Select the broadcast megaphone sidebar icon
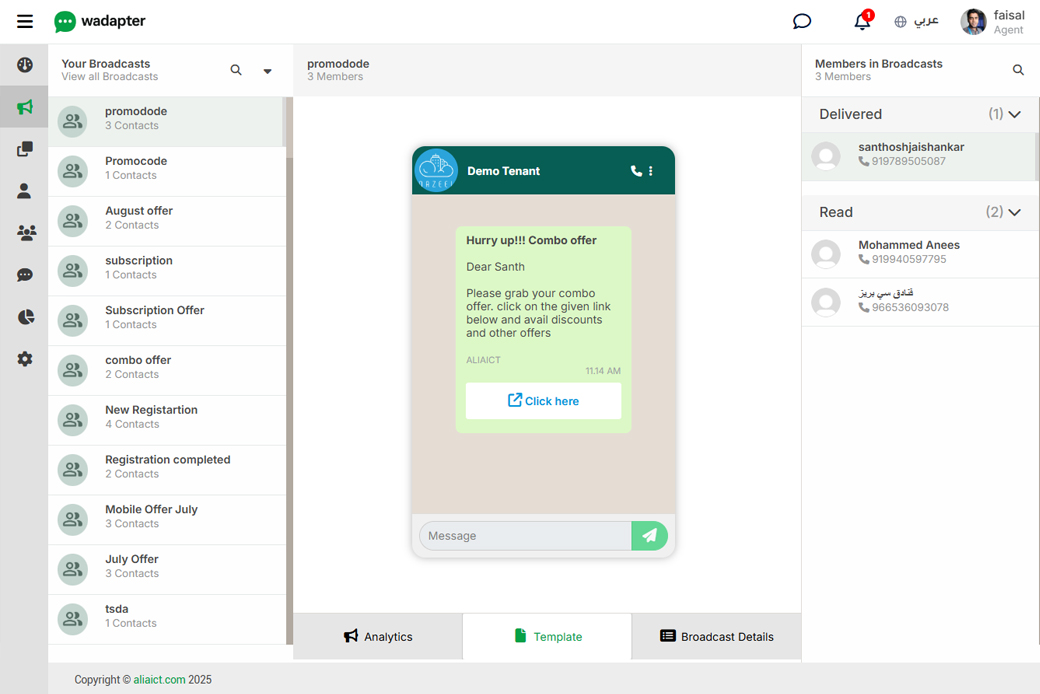Image resolution: width=1040 pixels, height=694 pixels. click(25, 107)
